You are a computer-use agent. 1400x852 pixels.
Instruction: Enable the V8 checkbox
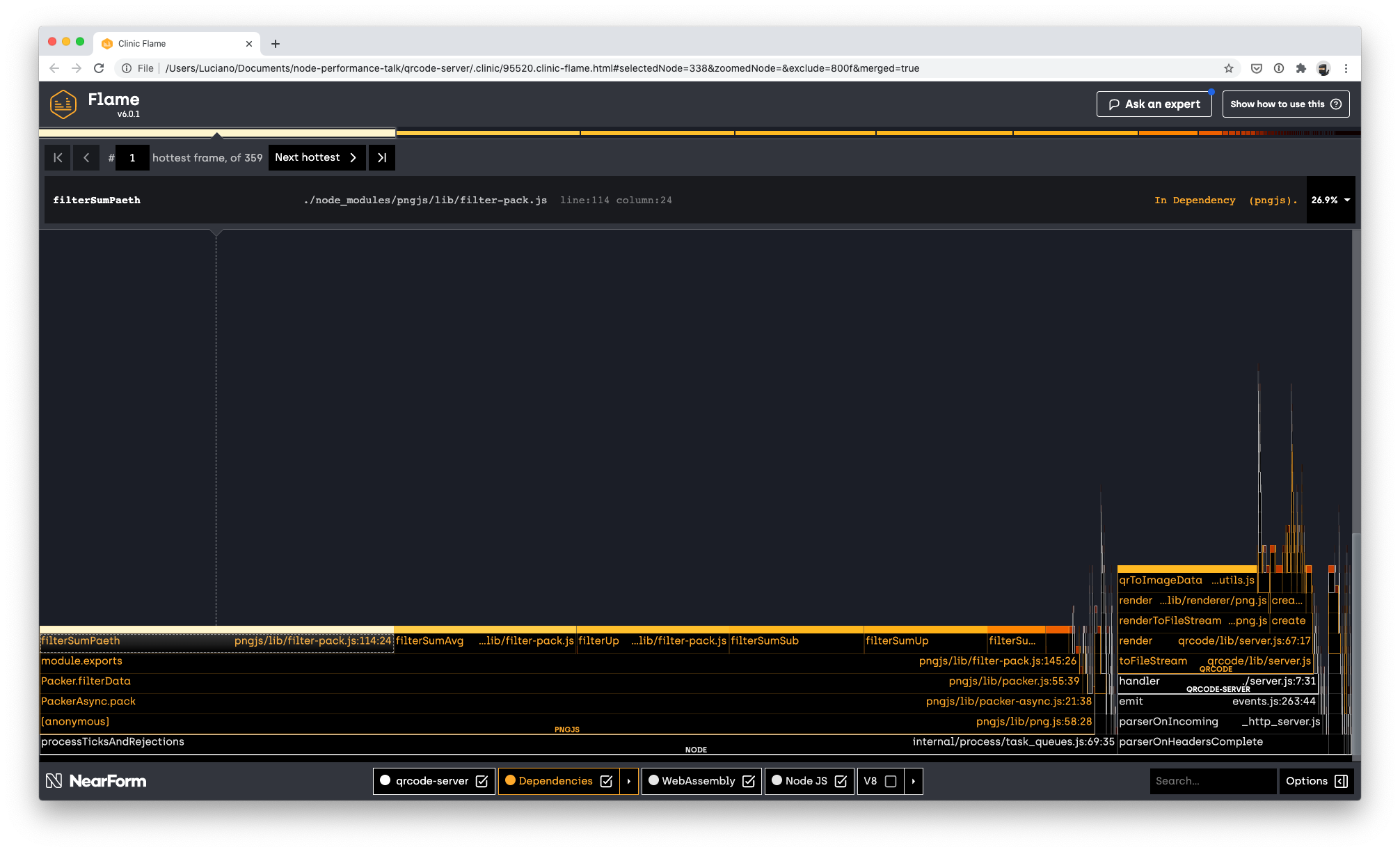pos(890,781)
